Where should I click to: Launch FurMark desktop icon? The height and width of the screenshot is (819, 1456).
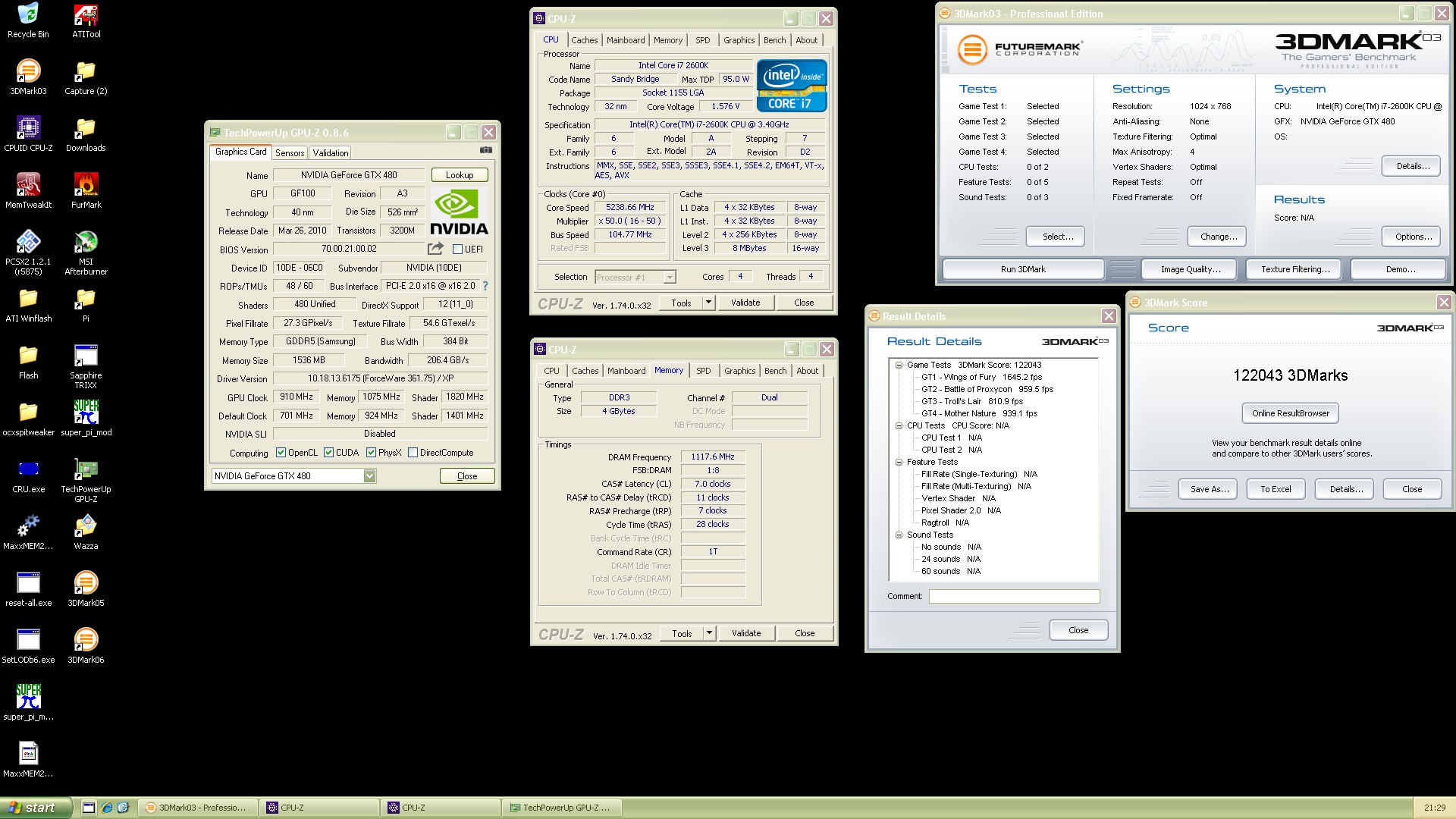(x=86, y=191)
